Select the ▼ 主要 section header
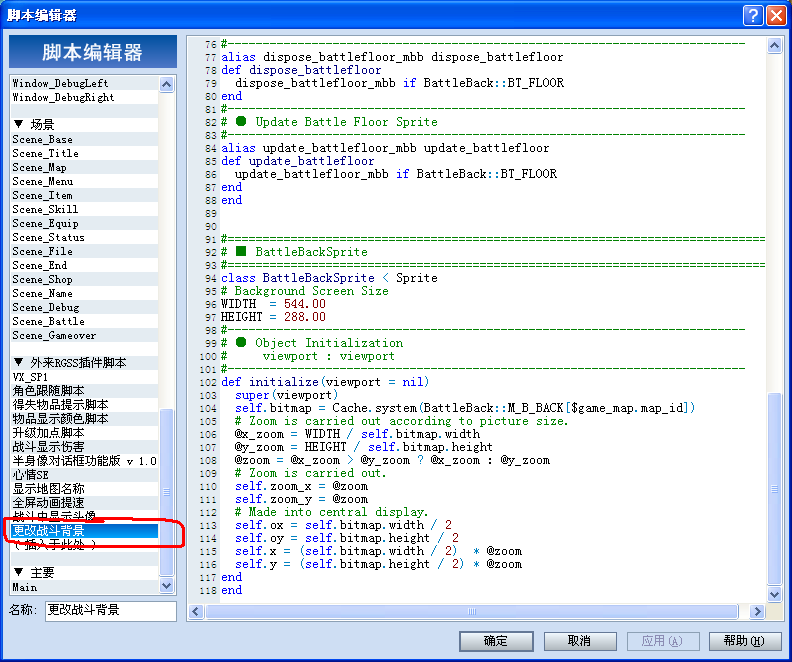This screenshot has height=662, width=792. coord(84,573)
